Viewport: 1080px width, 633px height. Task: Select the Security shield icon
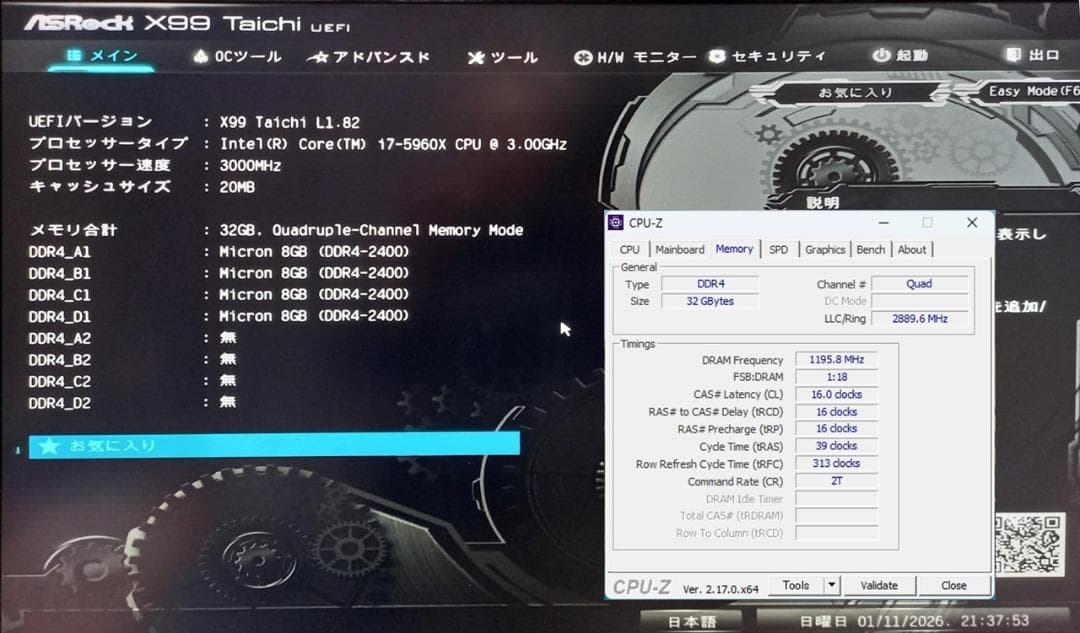coord(716,56)
